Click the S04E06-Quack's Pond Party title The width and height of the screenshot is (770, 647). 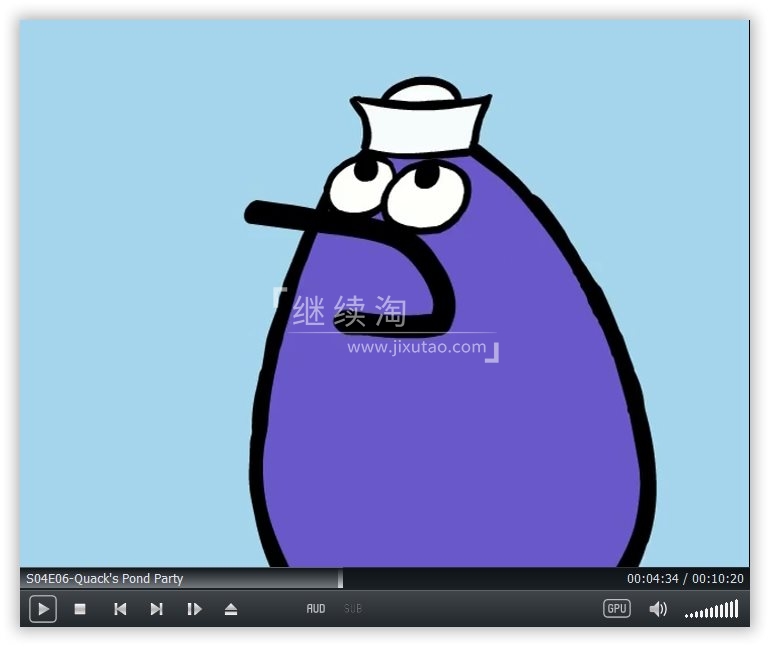click(x=105, y=579)
